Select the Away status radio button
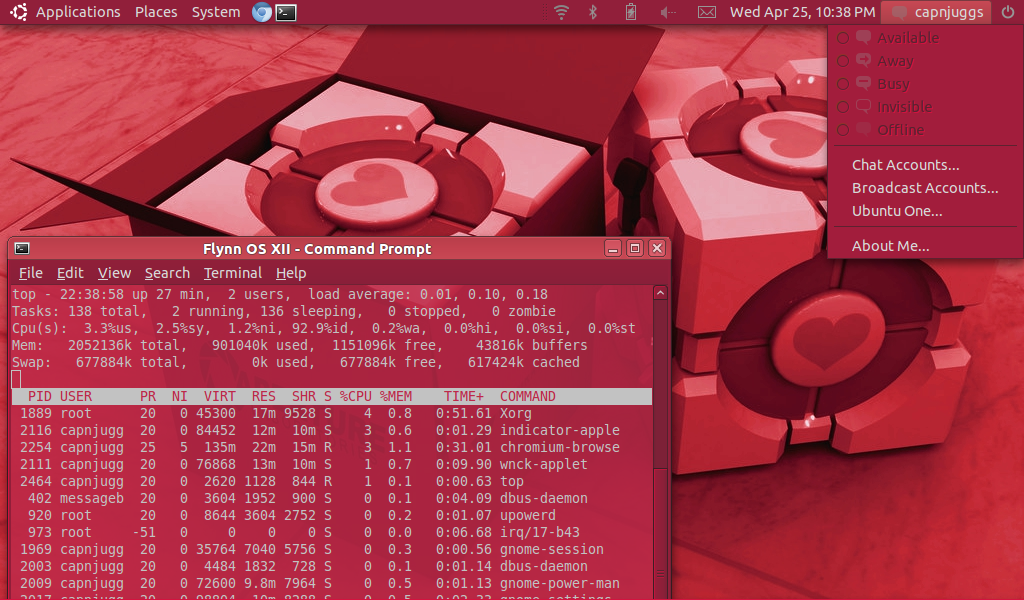The image size is (1024, 600). [x=843, y=61]
